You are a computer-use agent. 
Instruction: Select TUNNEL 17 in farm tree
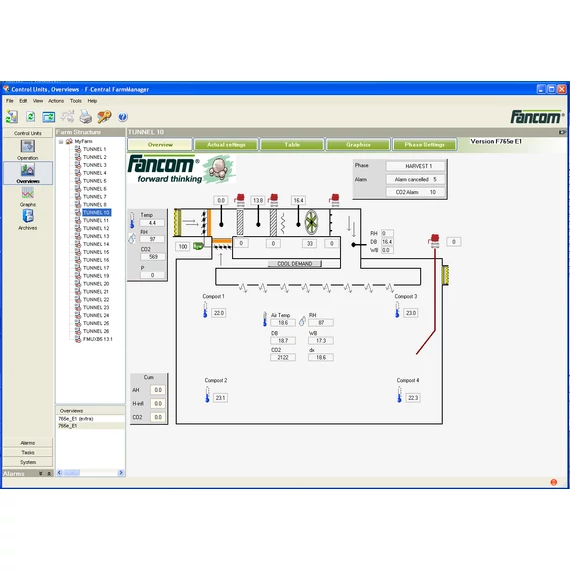96,268
